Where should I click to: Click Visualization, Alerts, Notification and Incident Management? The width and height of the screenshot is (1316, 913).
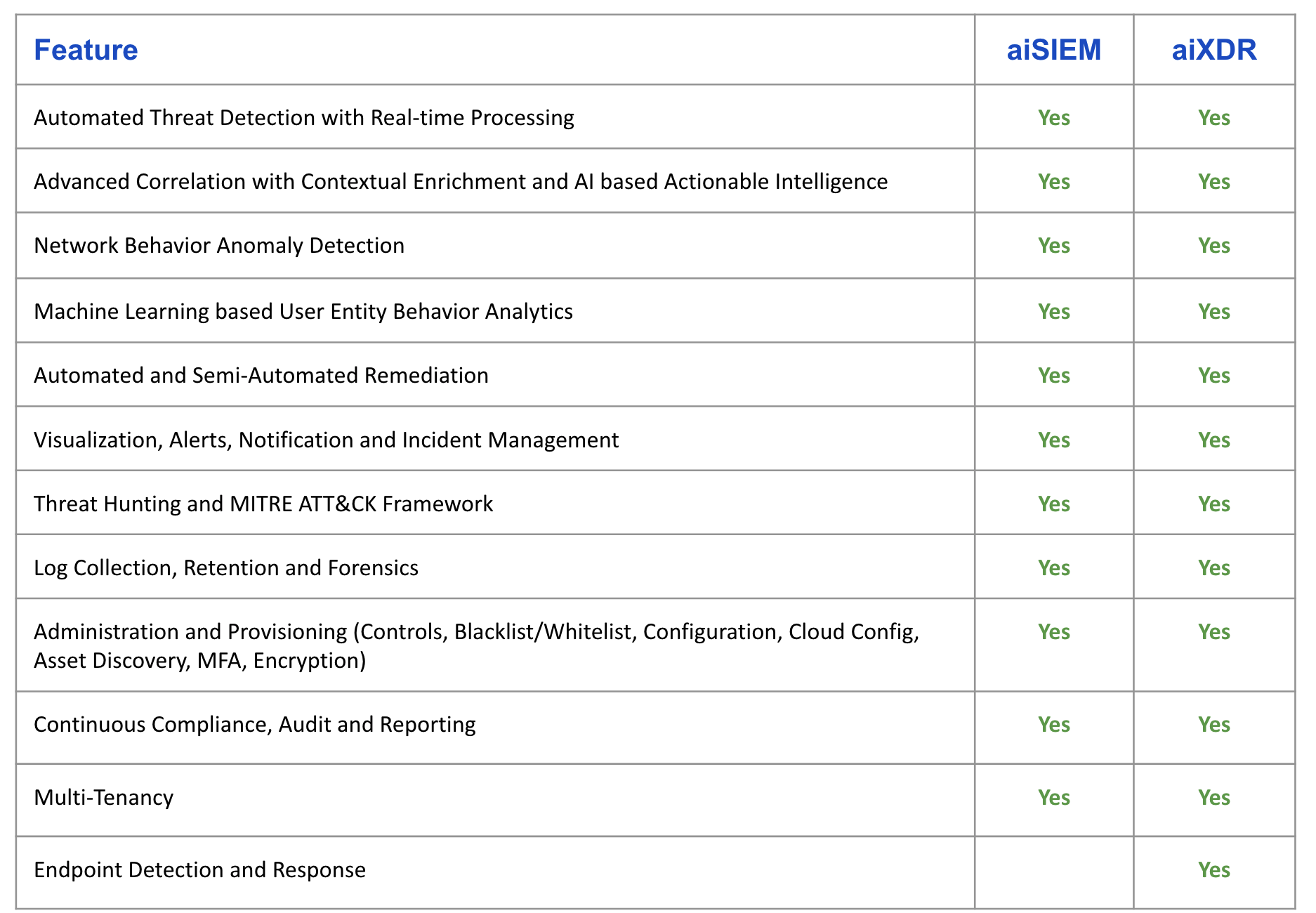point(326,440)
